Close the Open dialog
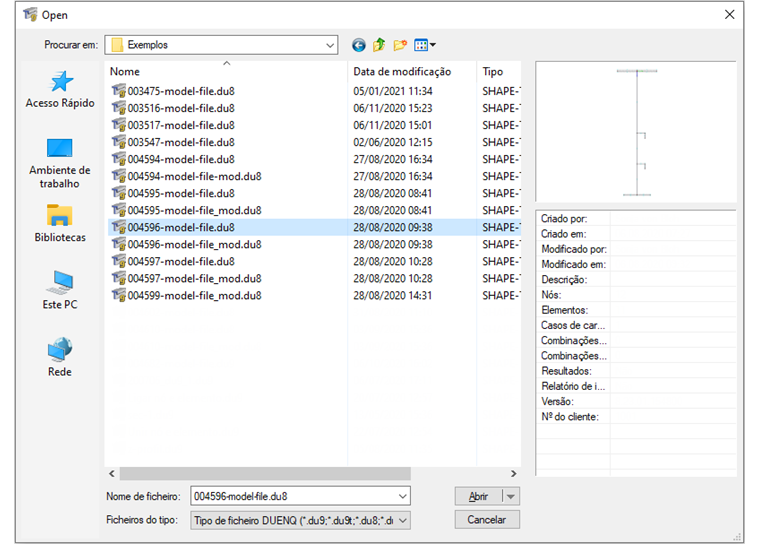 pyautogui.click(x=729, y=15)
